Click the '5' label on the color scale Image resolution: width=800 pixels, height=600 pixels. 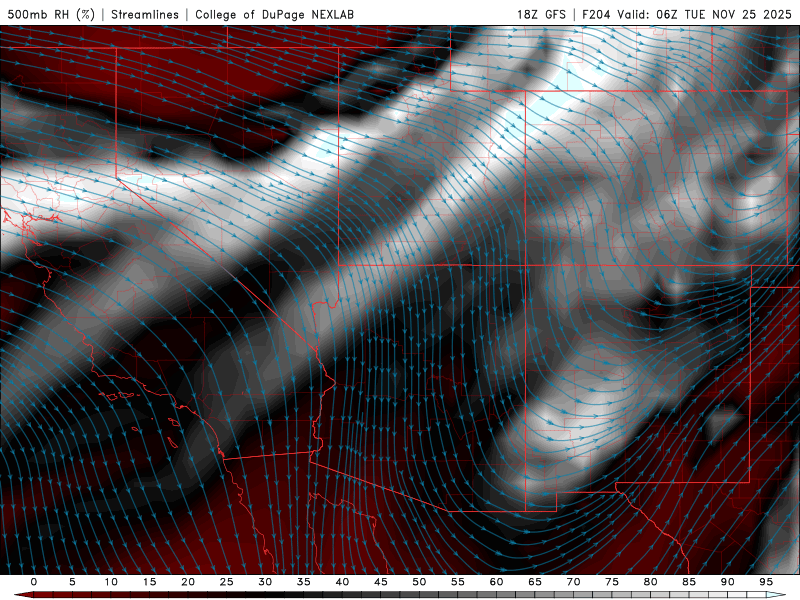[x=72, y=582]
